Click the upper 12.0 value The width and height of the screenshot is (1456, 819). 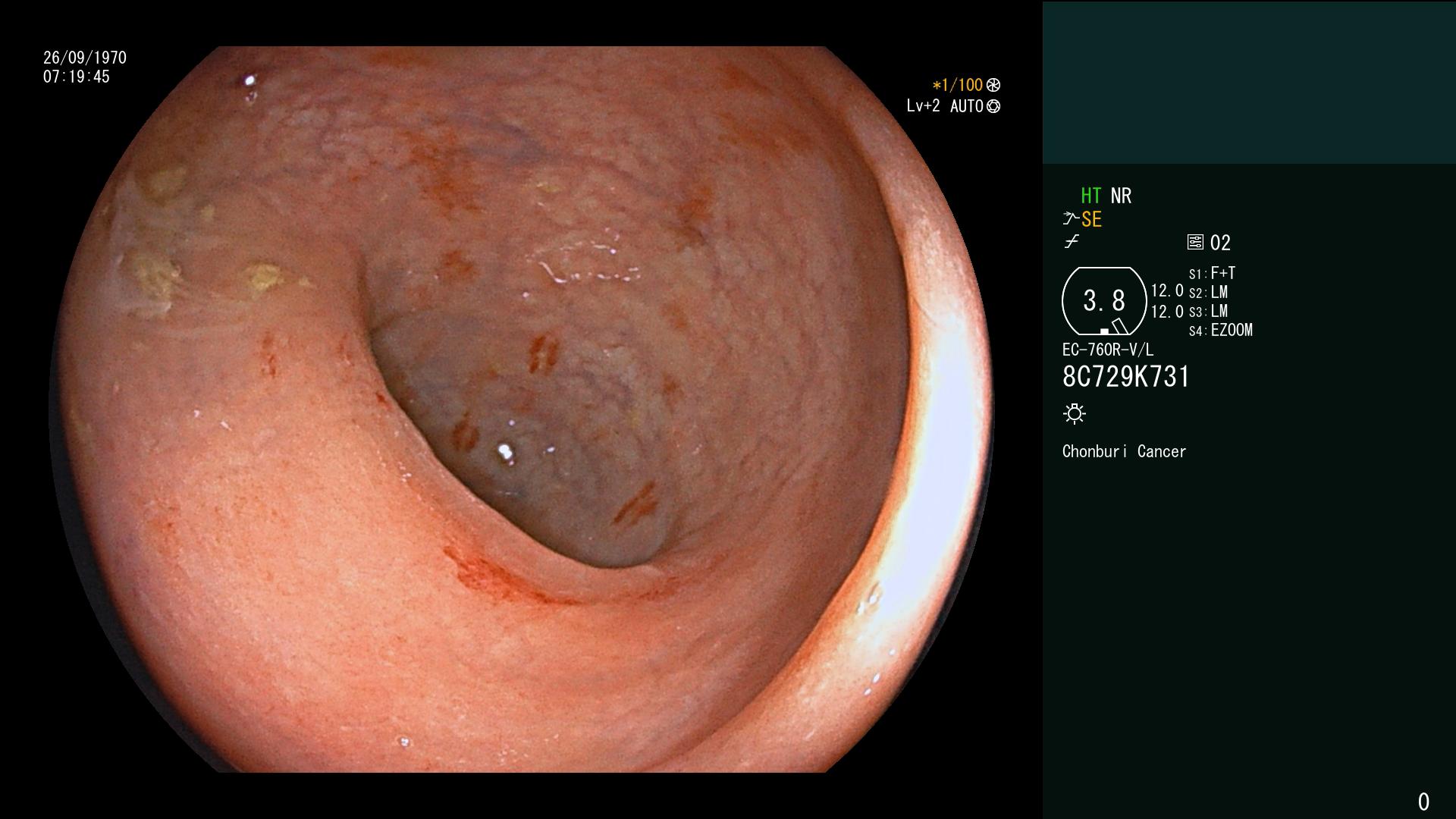(1167, 290)
